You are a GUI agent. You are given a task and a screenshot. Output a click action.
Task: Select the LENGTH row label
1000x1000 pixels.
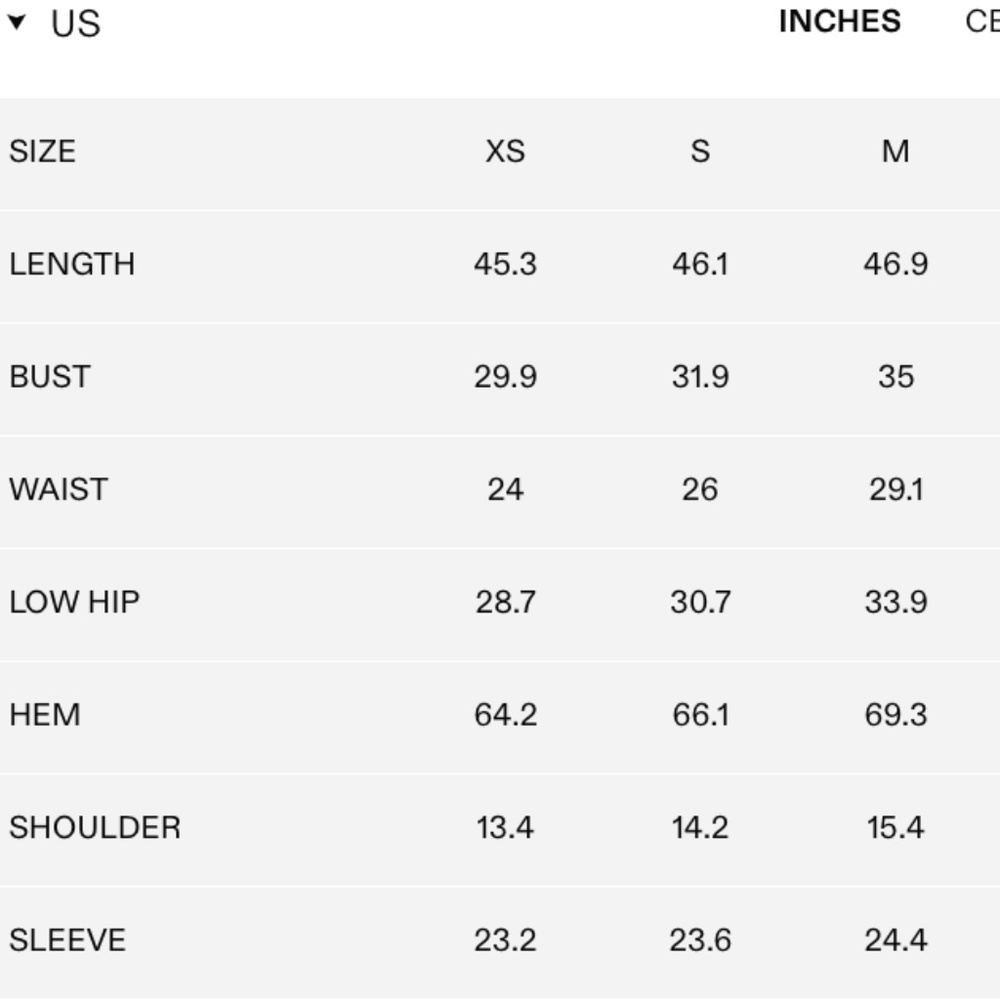pos(72,264)
